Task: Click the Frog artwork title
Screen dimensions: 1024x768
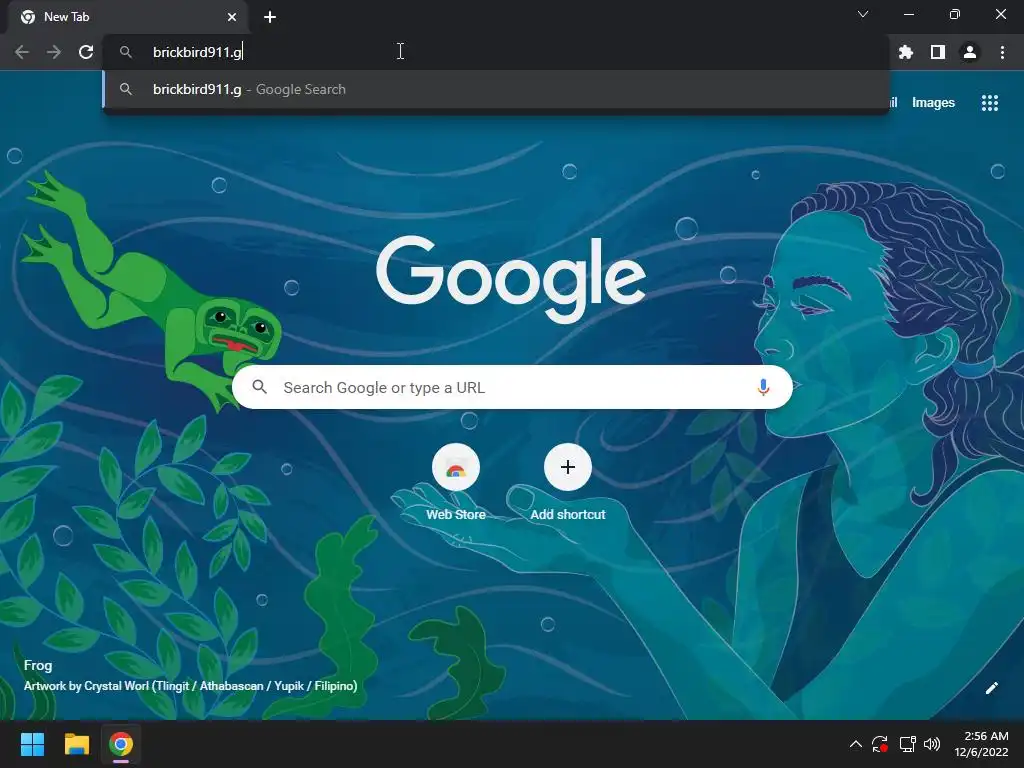Action: [x=38, y=665]
